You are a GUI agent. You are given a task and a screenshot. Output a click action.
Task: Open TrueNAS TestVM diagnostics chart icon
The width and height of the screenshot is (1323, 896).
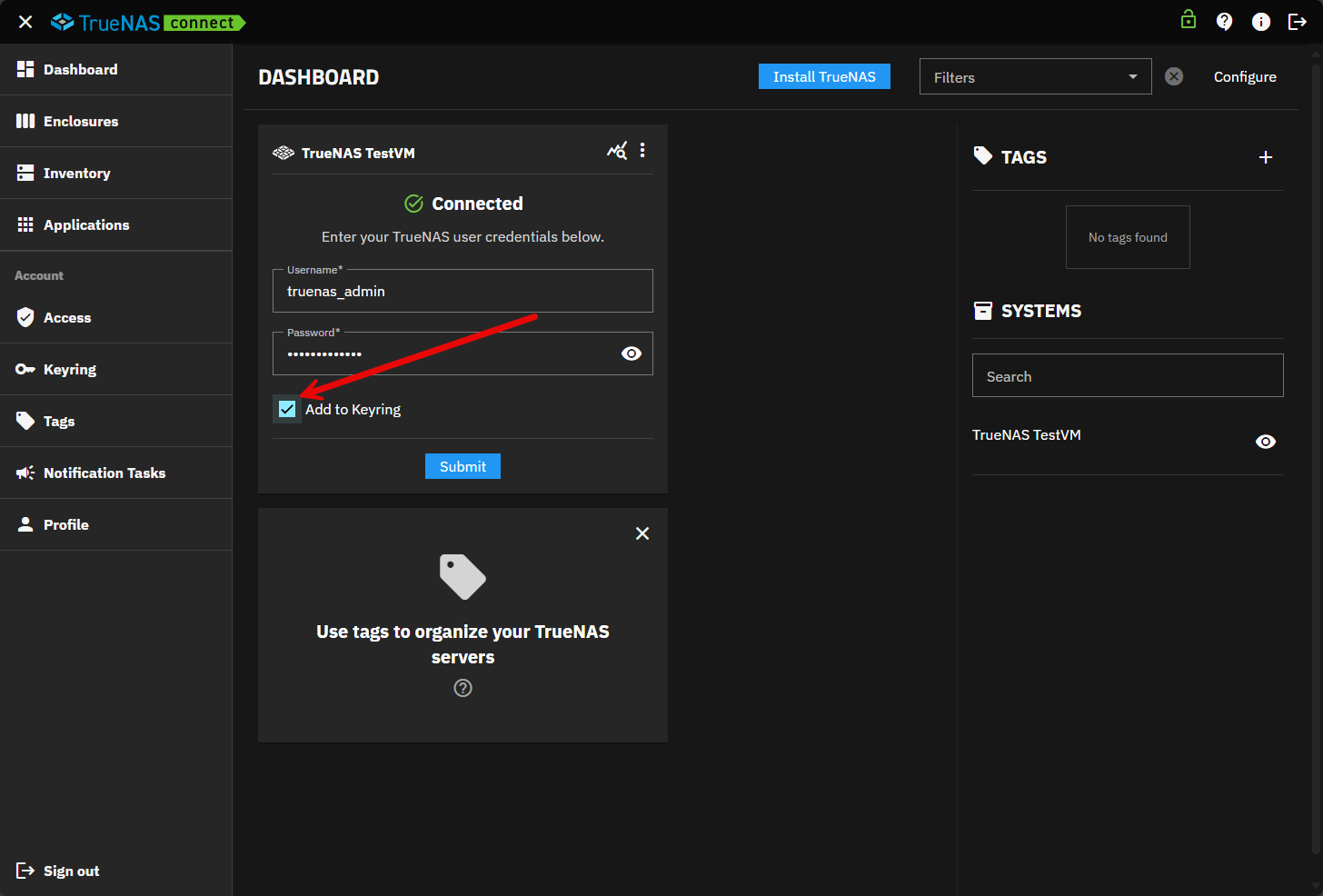click(617, 151)
